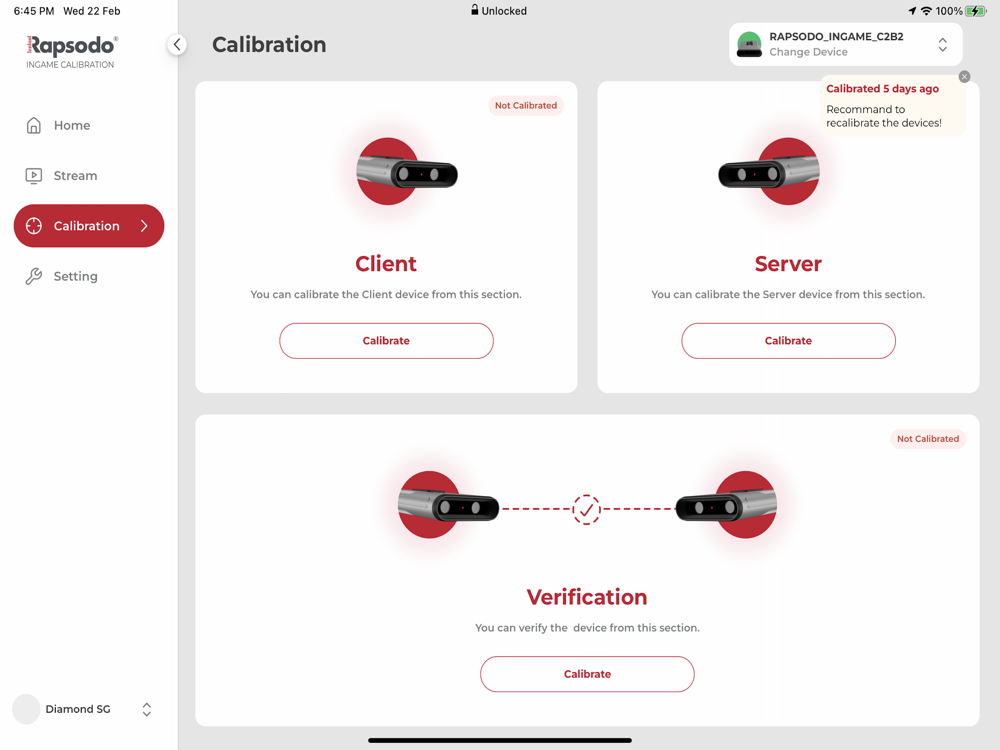
Task: Open the Diamond SG account switcher
Action: (x=83, y=709)
